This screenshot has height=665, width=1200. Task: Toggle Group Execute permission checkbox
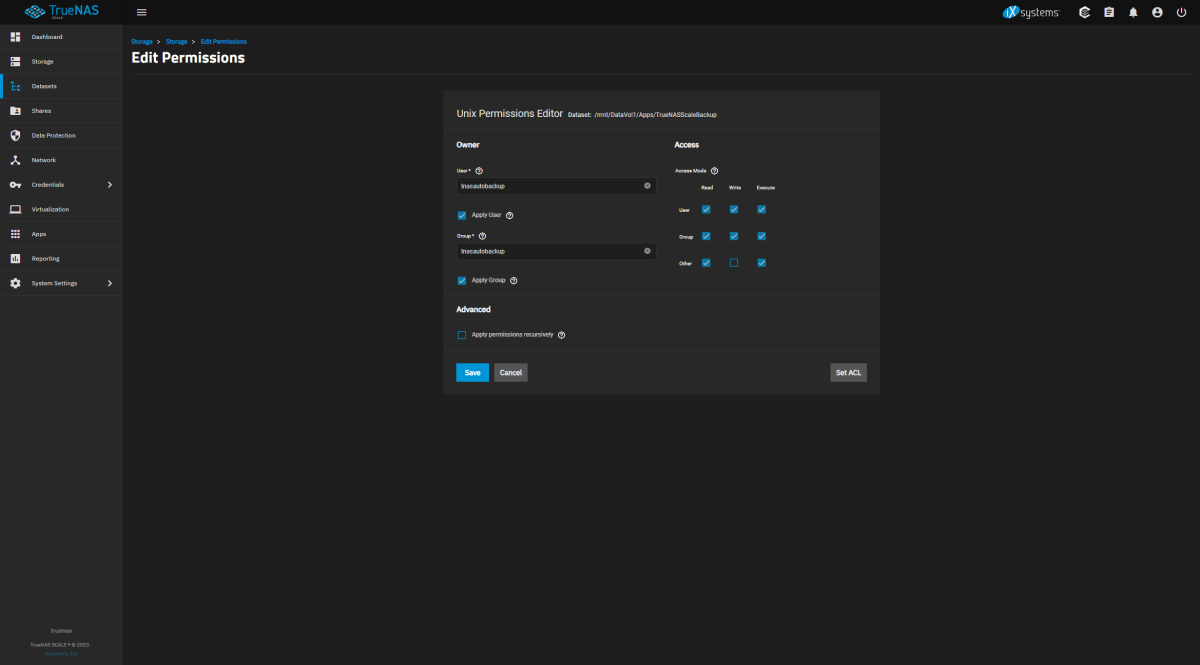tap(762, 236)
